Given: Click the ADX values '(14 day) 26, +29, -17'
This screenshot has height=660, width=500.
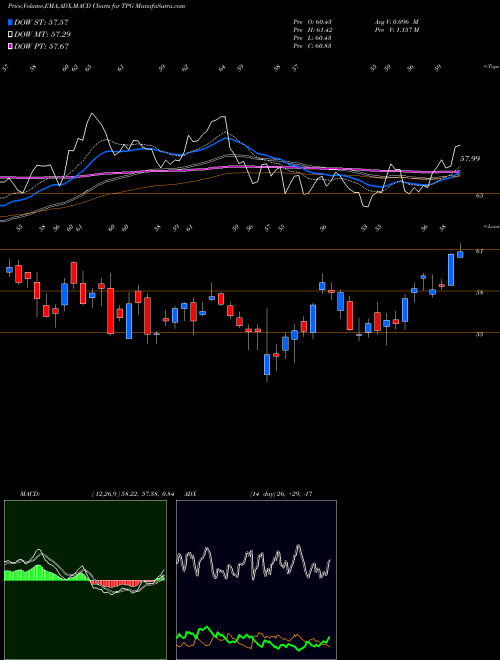Looking at the screenshot, I should [281, 494].
